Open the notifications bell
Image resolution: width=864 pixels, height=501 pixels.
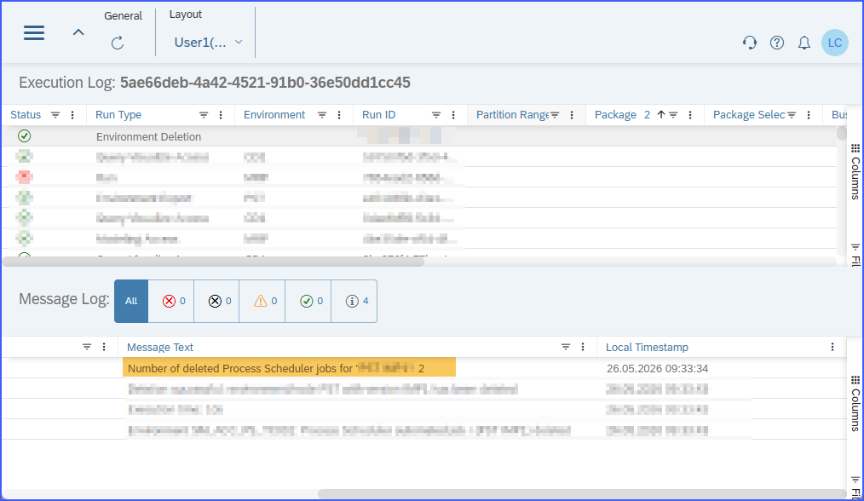pos(804,42)
